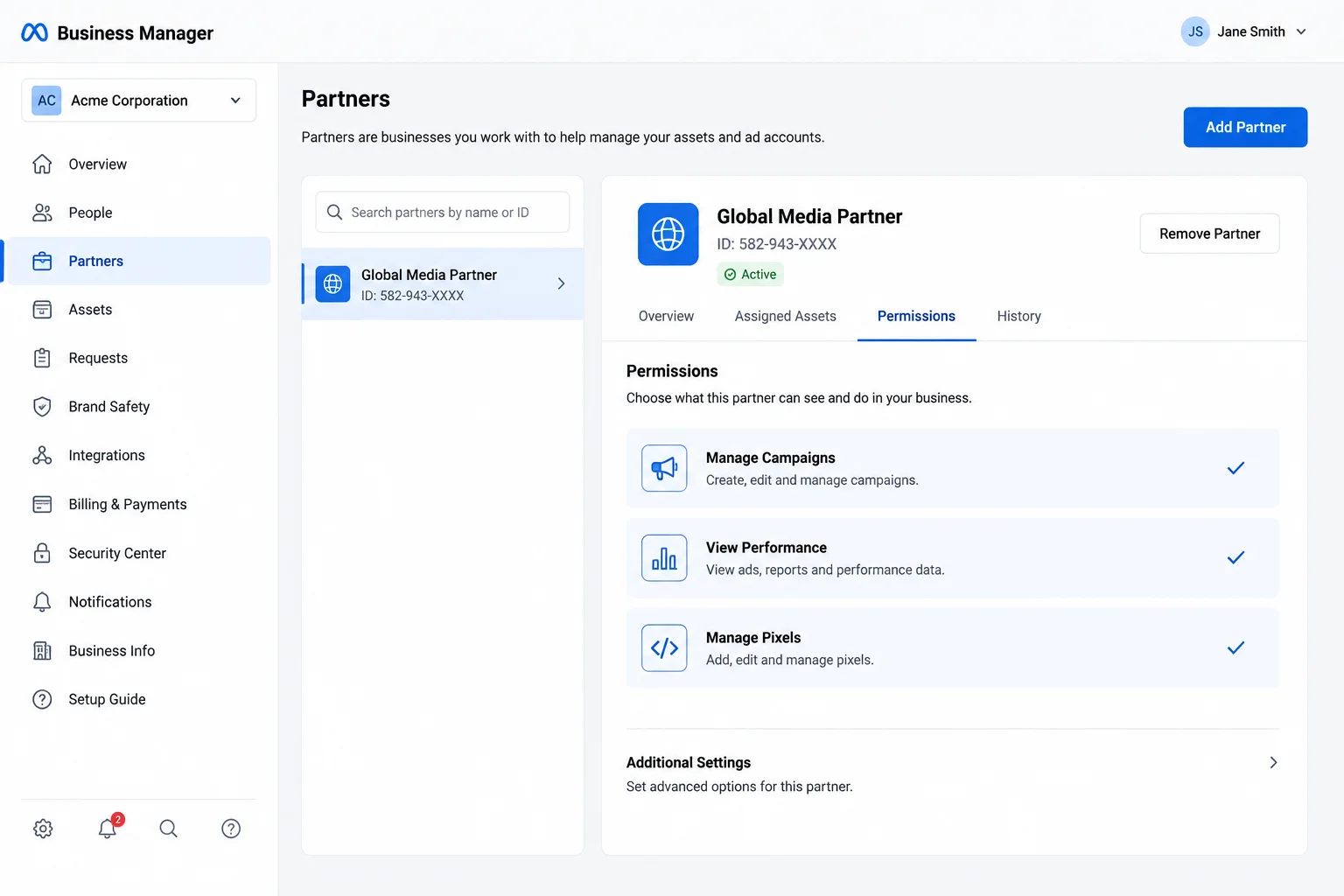
Task: Click the Manage Pixels label
Action: pos(753,638)
